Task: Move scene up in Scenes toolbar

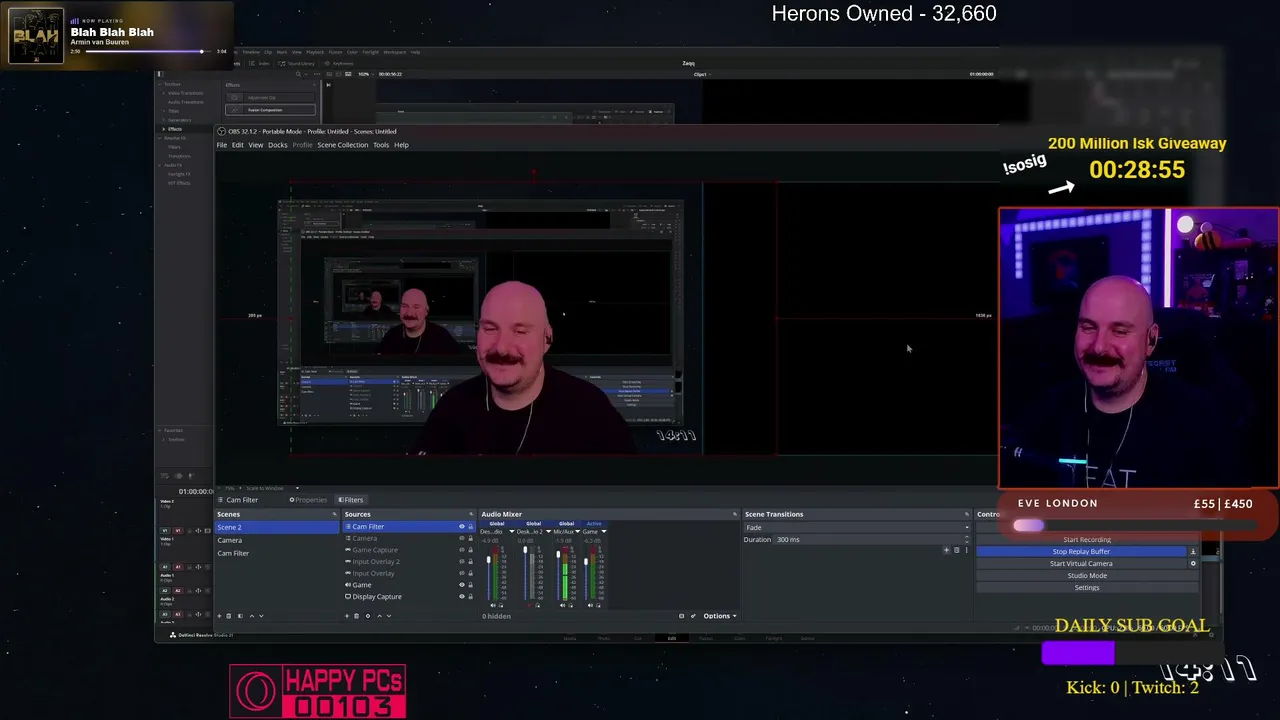Action: 251,616
